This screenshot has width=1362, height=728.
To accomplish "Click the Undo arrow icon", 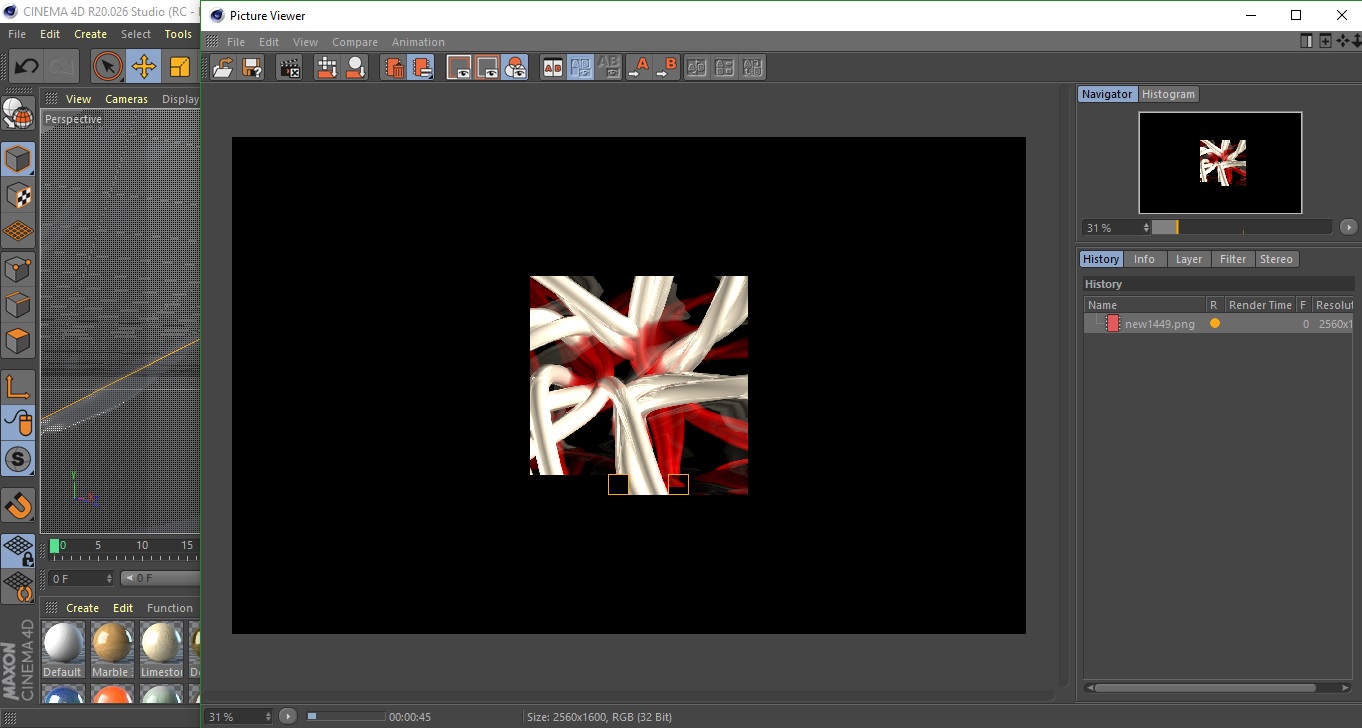I will point(27,67).
